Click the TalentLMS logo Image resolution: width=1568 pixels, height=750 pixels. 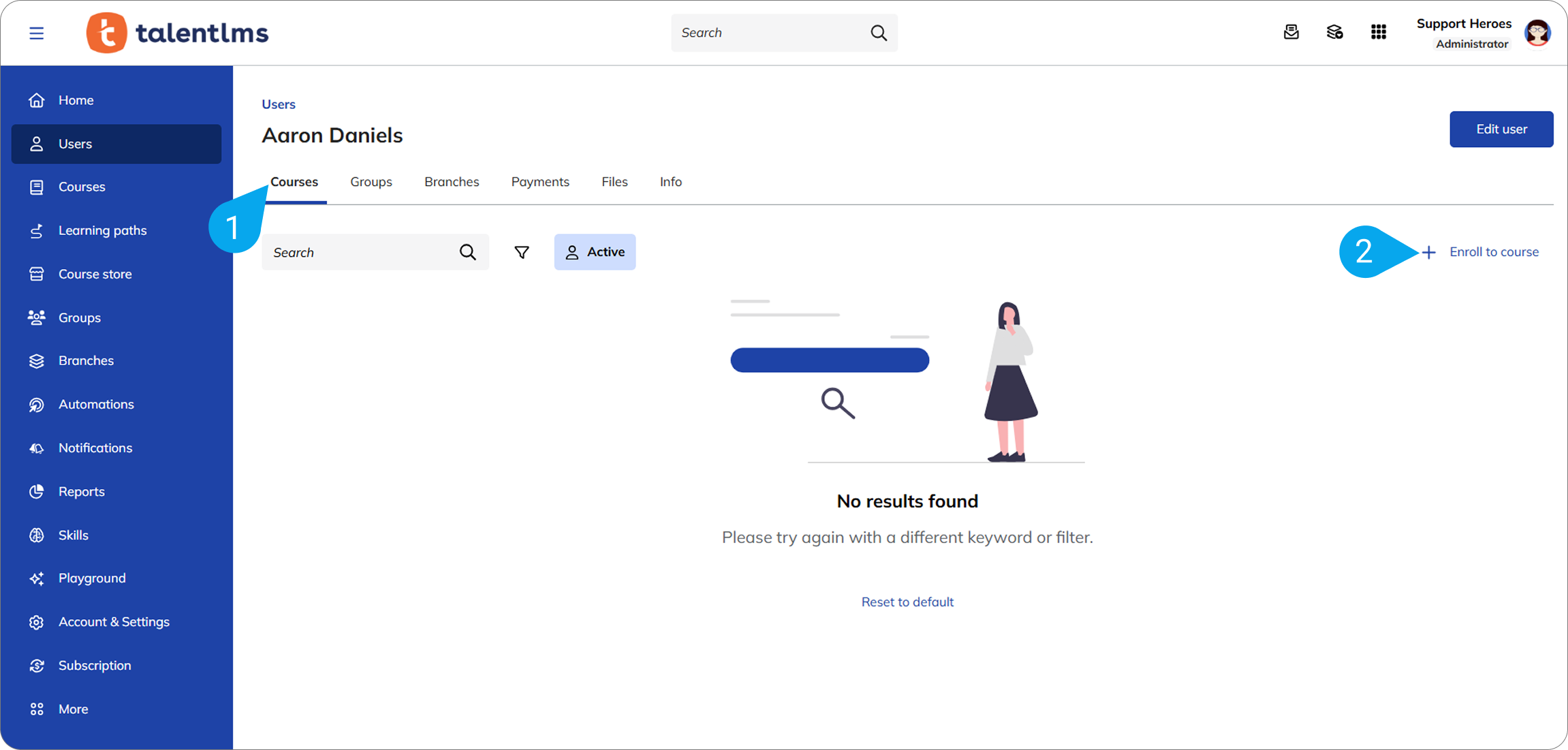point(177,33)
